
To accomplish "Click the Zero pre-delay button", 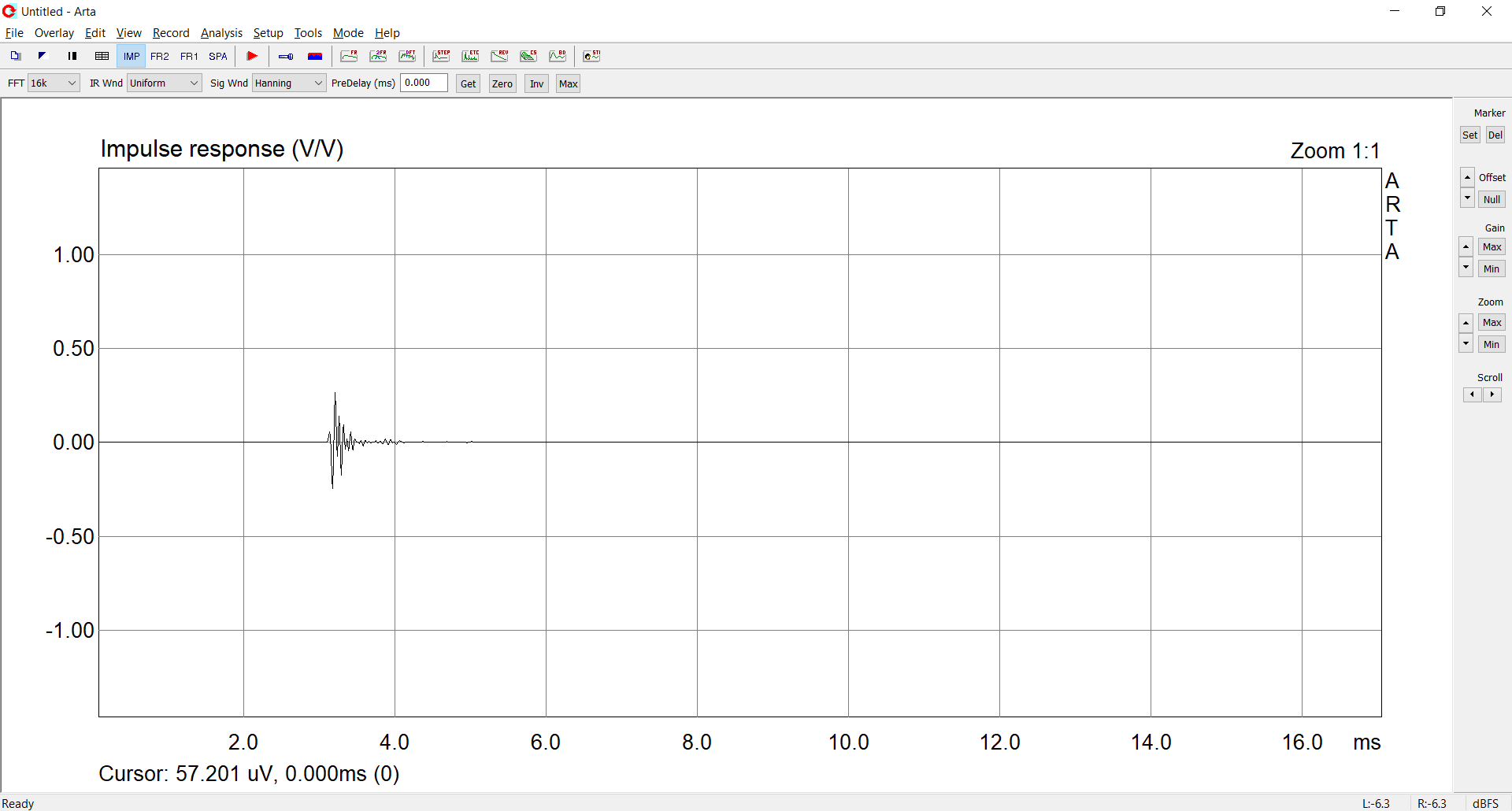I will (x=502, y=83).
